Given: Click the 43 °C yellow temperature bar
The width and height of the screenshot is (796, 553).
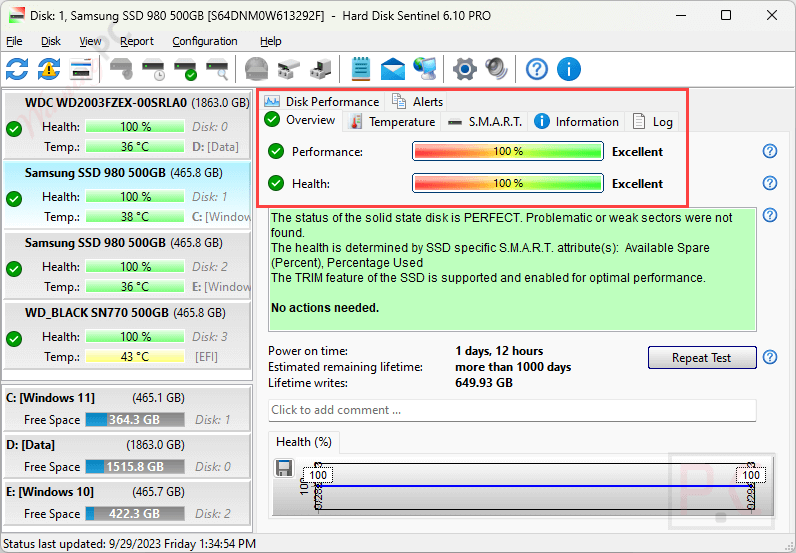Looking at the screenshot, I should (x=135, y=356).
